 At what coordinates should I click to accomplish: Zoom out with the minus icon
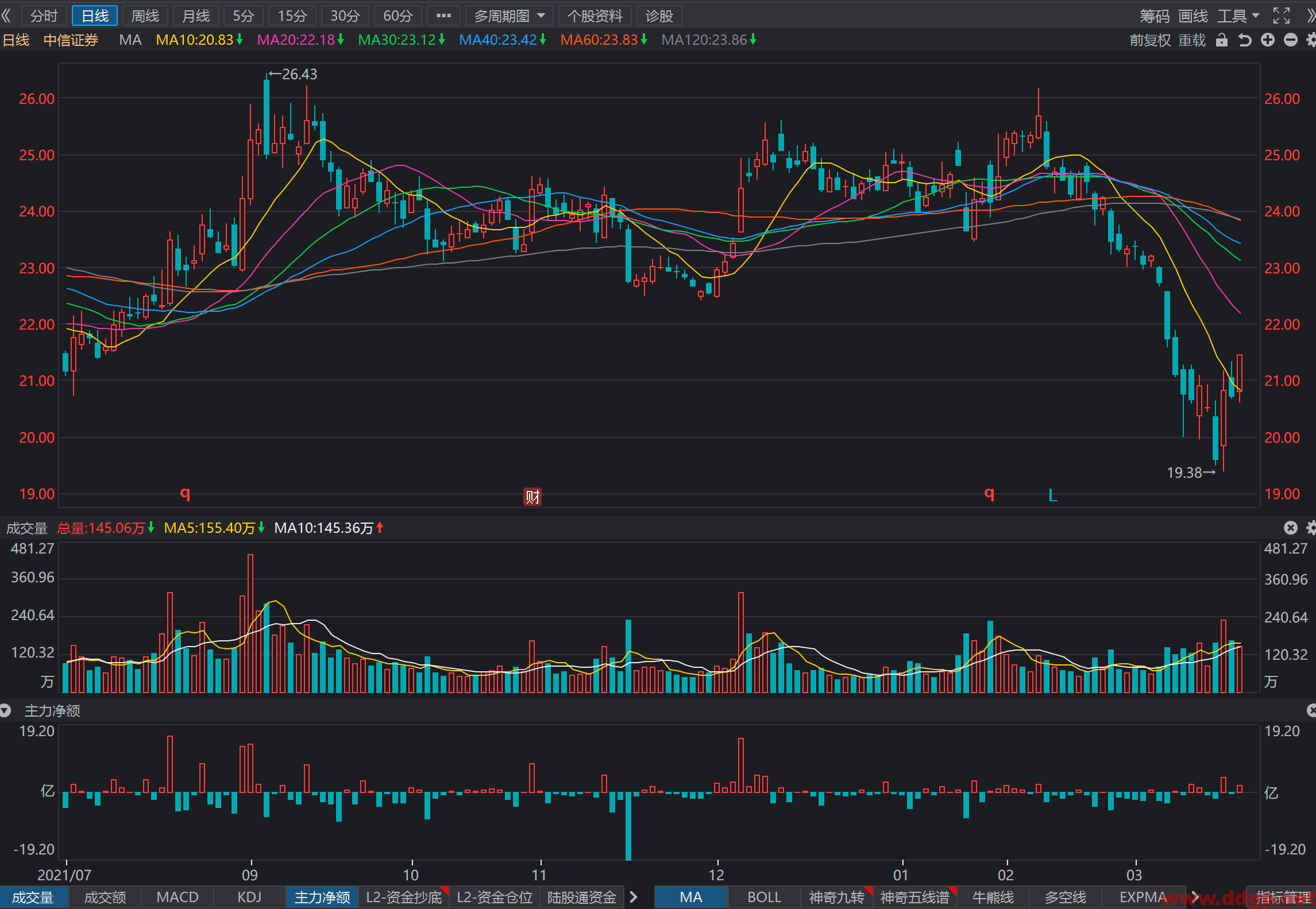click(x=1291, y=40)
